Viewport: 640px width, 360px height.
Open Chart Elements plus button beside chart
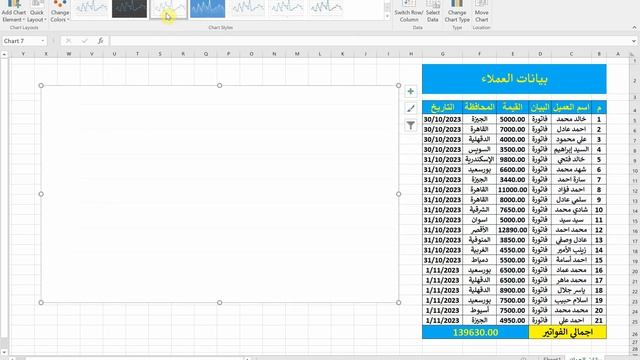coord(411,91)
